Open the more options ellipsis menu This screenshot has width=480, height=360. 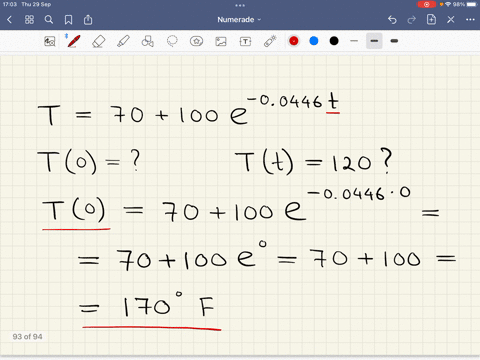pos(470,20)
